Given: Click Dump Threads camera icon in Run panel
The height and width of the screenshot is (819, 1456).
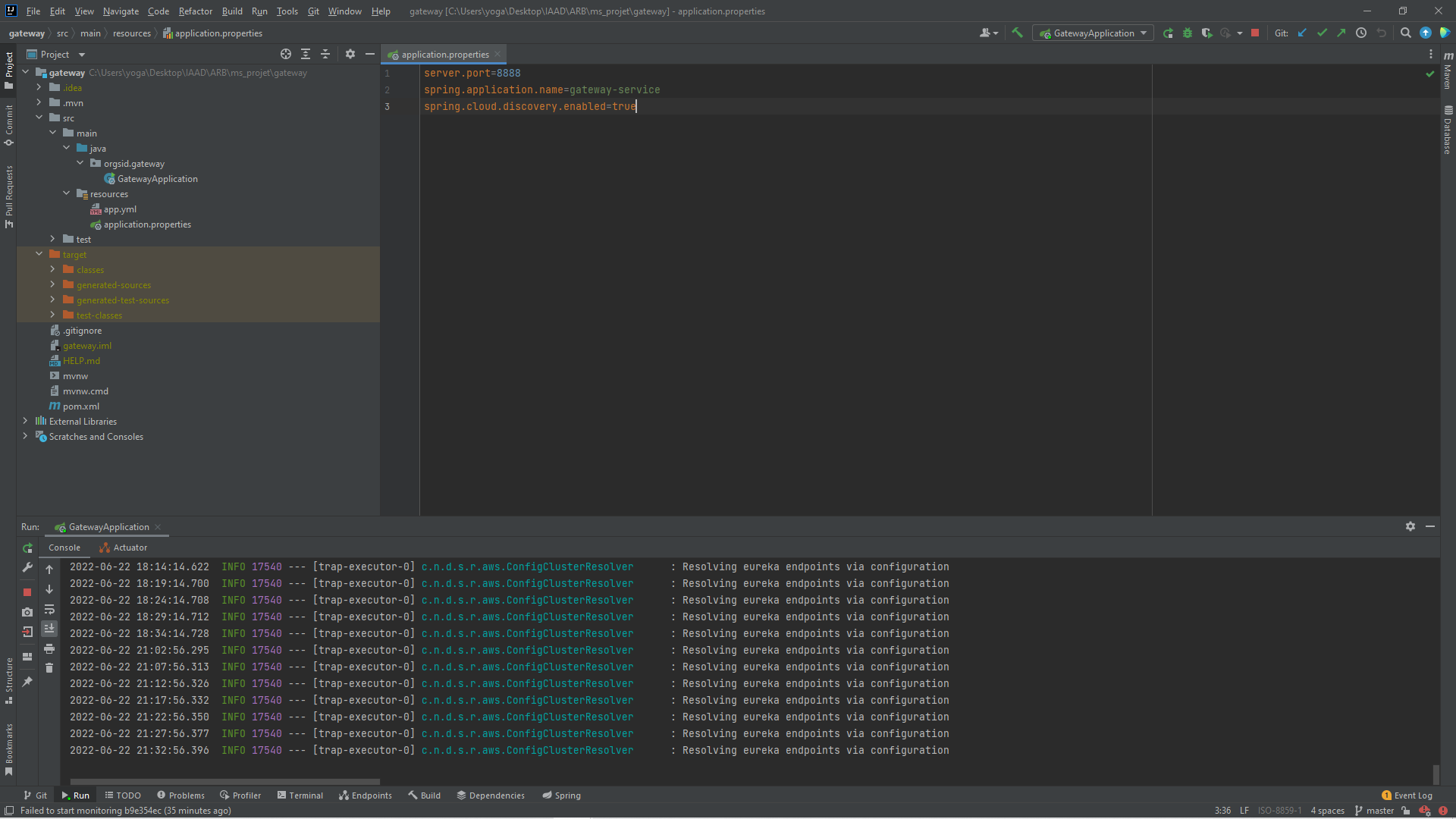Looking at the screenshot, I should pos(27,612).
